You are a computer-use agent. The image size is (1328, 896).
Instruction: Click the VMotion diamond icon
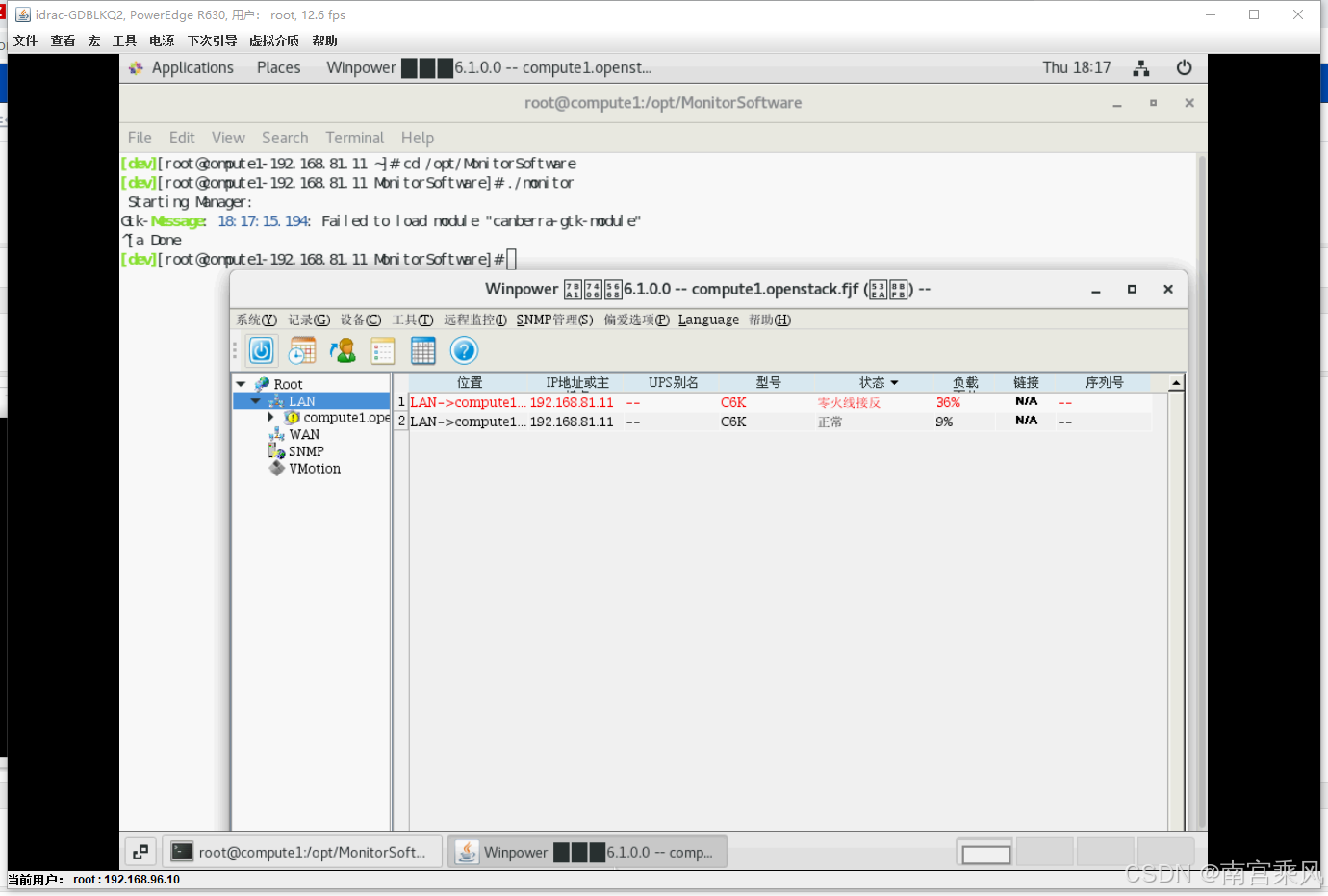click(277, 469)
